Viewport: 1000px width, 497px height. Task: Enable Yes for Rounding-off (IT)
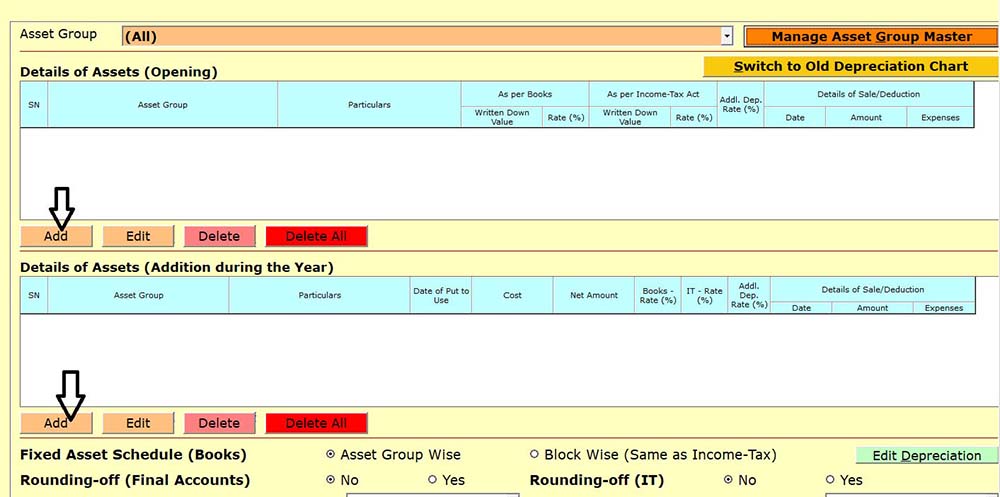tap(830, 480)
